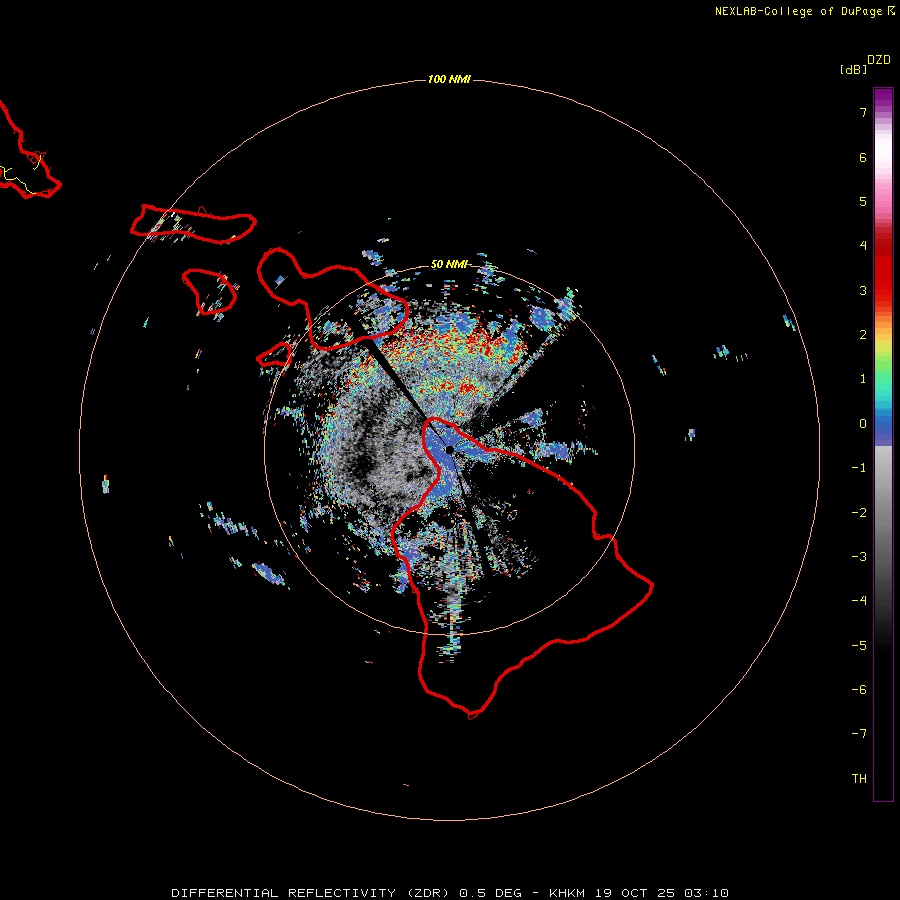Click the colorbar tick value -7
The width and height of the screenshot is (900, 900).
pos(859,734)
